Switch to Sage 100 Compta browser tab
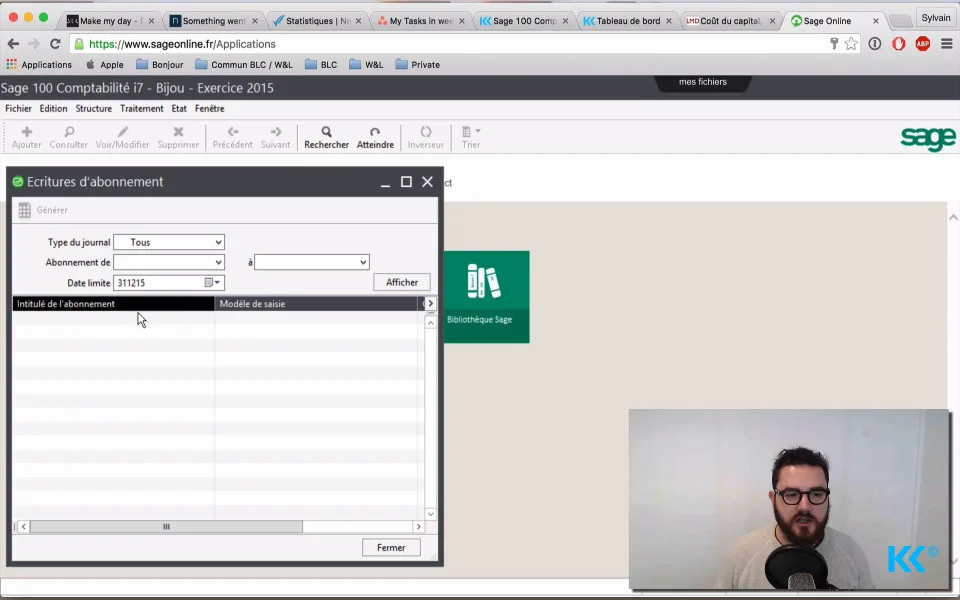The image size is (960, 600). coord(524,21)
